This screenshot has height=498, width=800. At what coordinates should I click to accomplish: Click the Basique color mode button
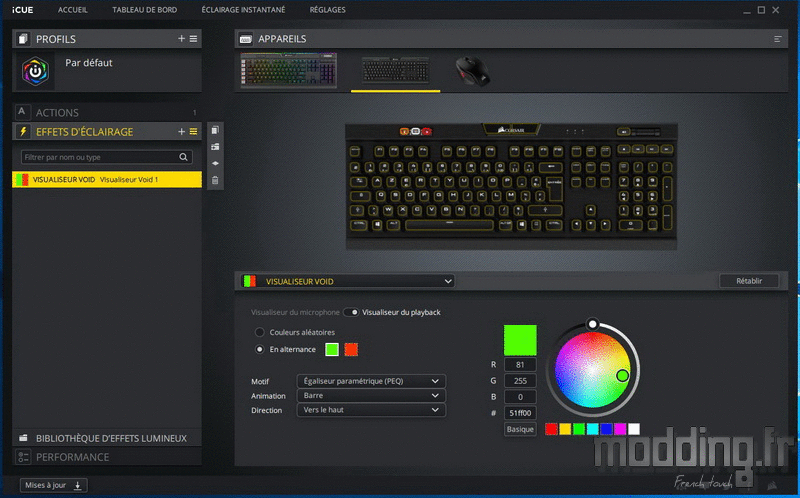(x=520, y=429)
